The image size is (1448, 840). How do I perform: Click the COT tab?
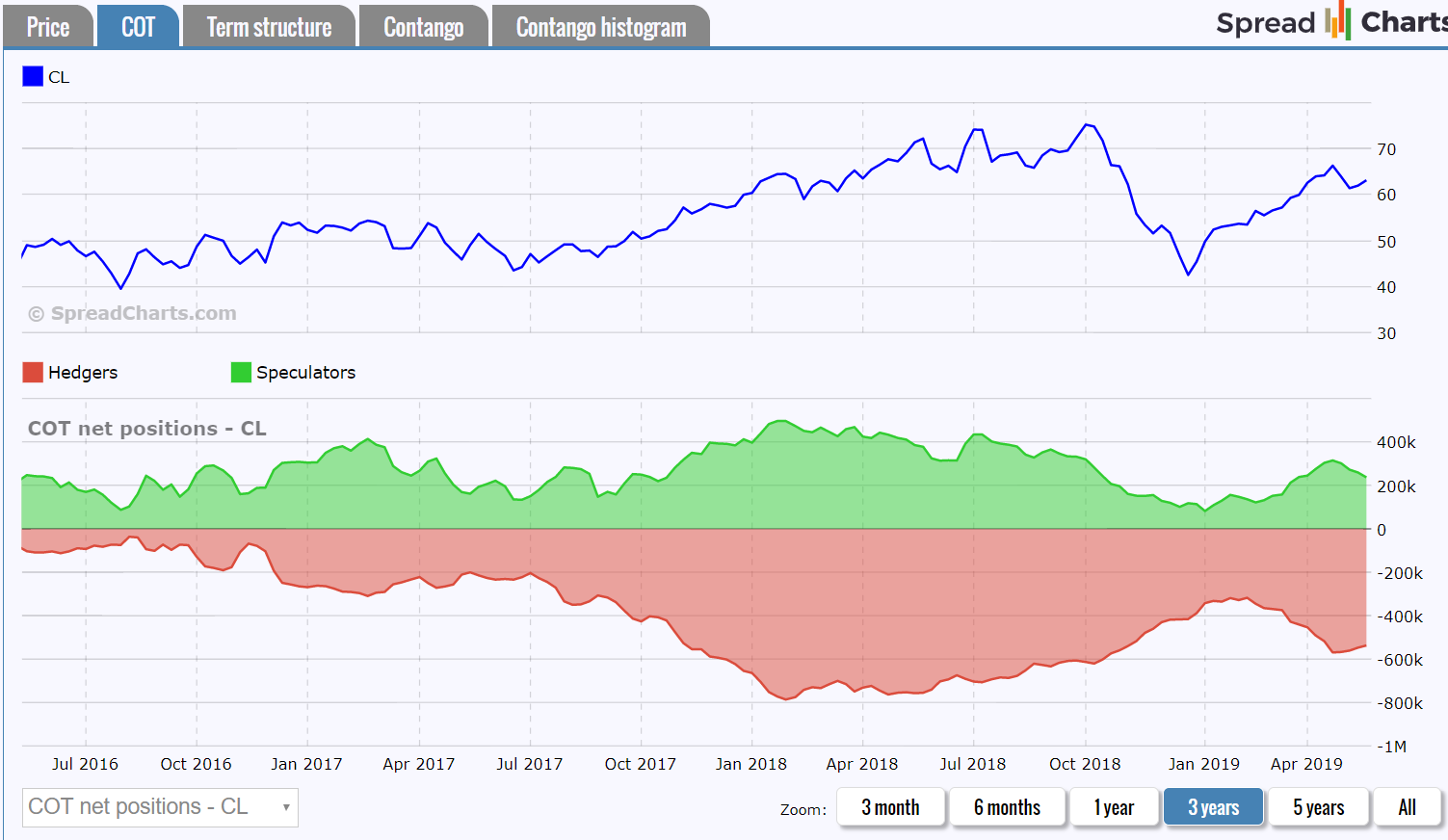[138, 27]
